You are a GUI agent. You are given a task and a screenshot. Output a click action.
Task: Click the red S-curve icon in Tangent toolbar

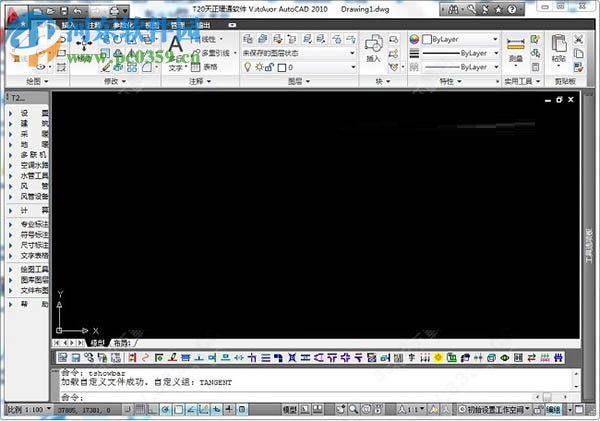145,358
